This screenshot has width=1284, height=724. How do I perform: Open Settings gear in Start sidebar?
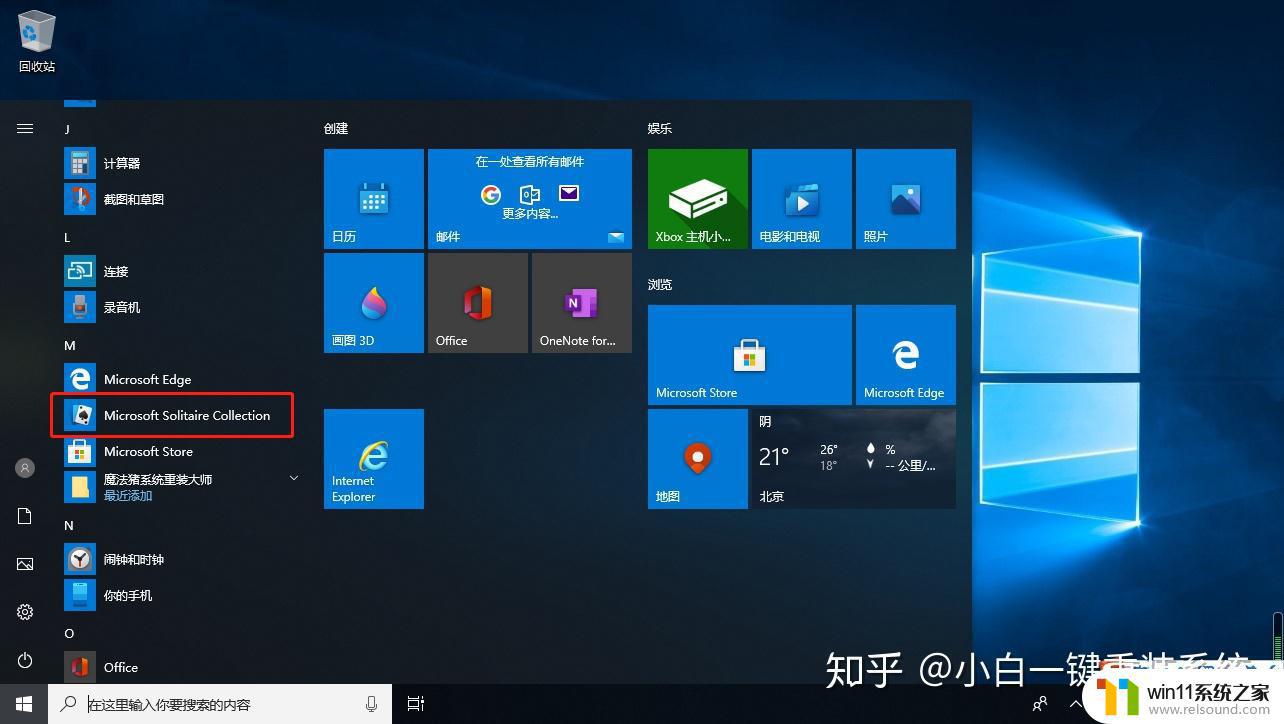pos(25,612)
